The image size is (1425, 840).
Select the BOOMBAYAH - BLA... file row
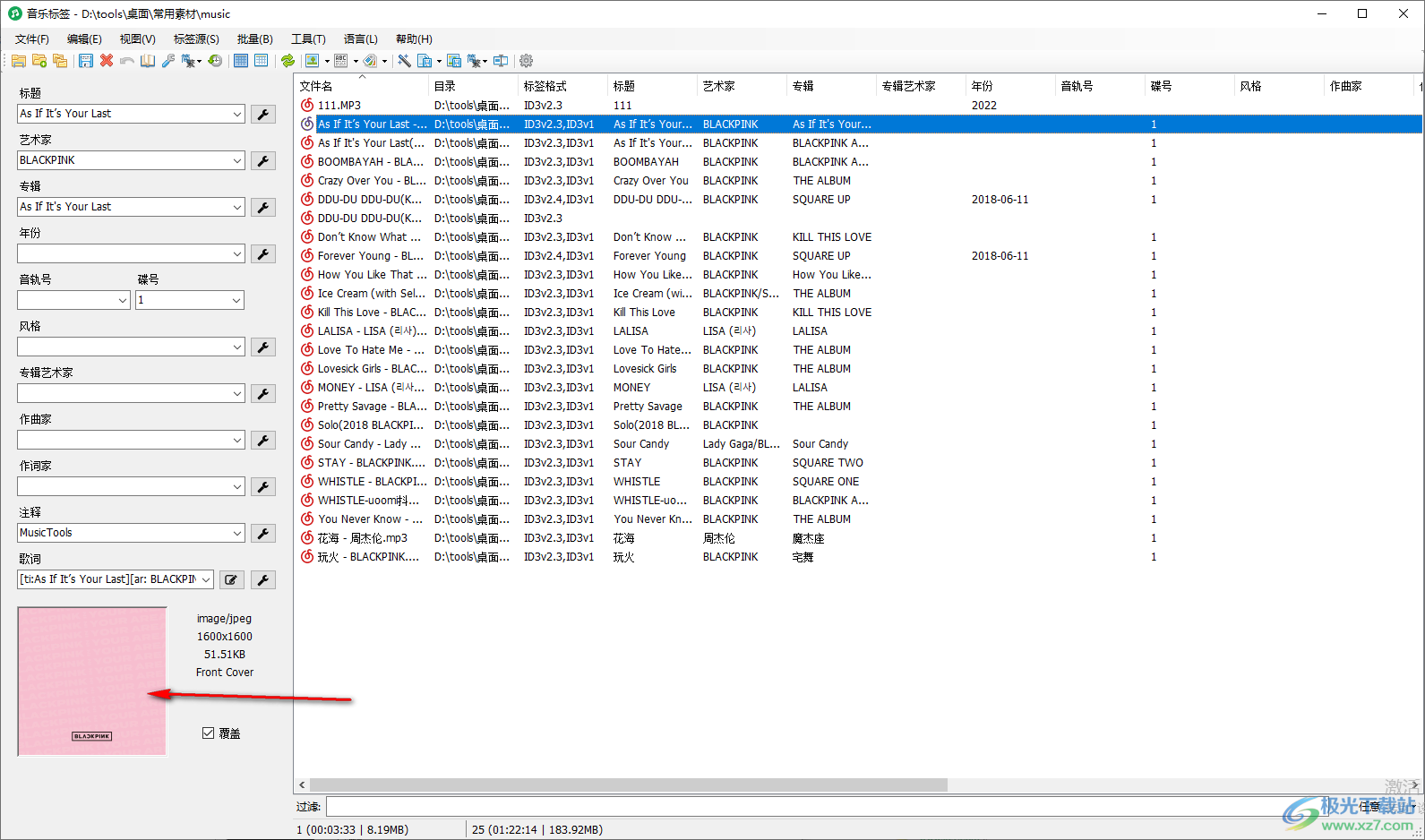click(x=858, y=161)
